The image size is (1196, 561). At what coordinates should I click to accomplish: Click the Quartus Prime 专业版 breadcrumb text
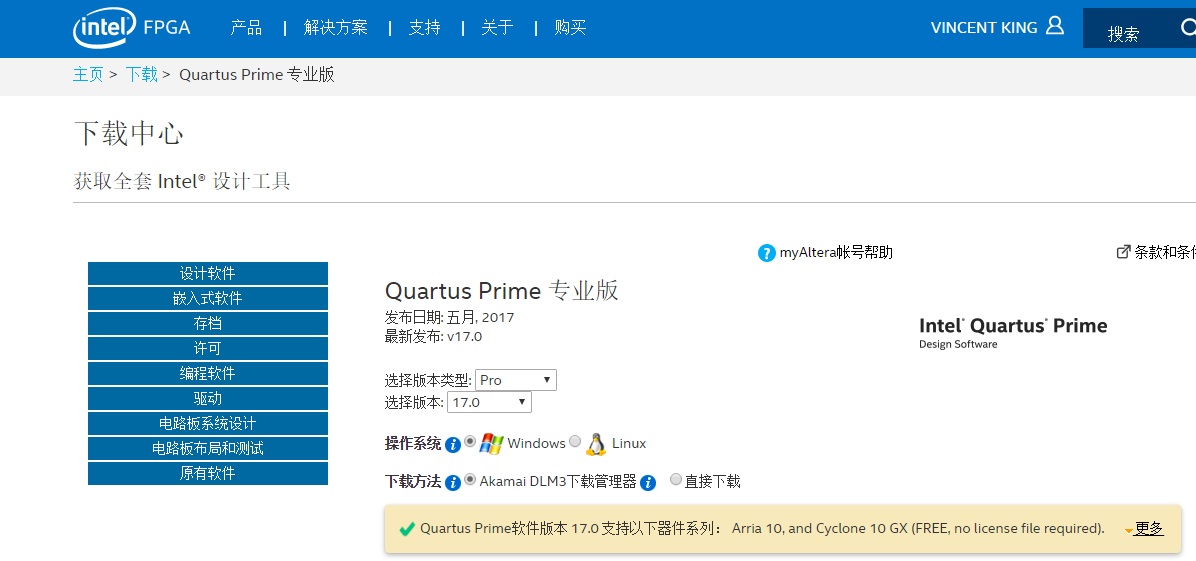click(x=256, y=75)
